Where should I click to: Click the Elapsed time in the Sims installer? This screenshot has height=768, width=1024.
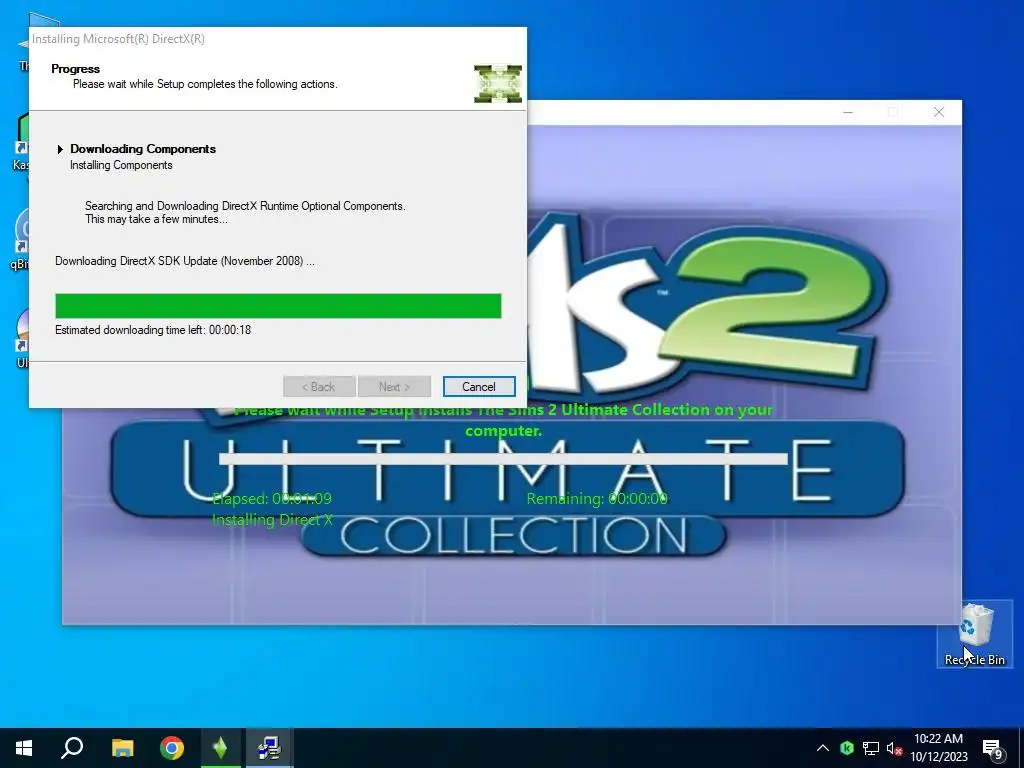272,498
